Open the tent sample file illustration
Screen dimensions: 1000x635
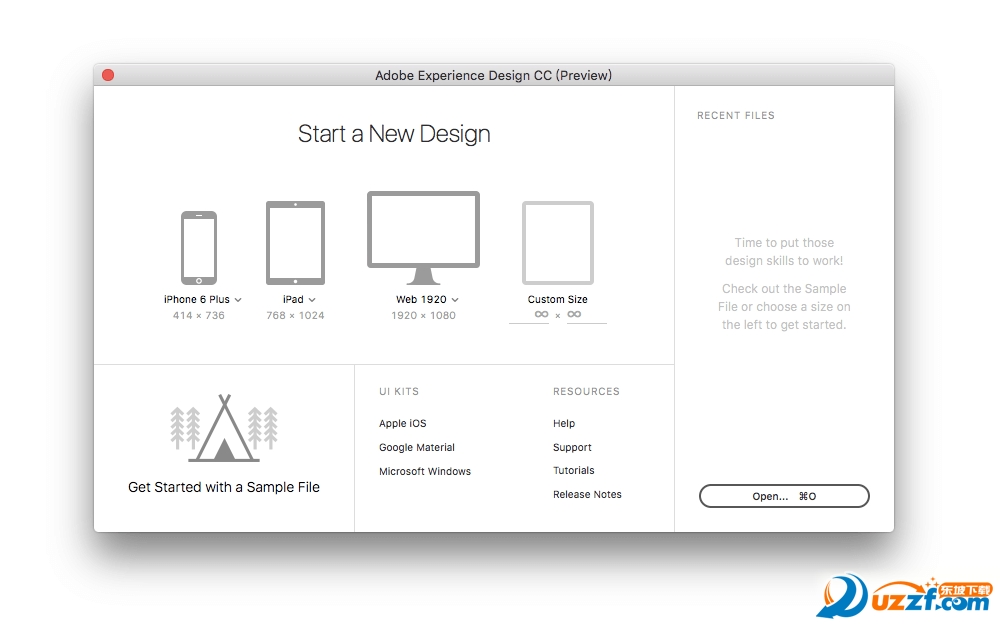[224, 428]
